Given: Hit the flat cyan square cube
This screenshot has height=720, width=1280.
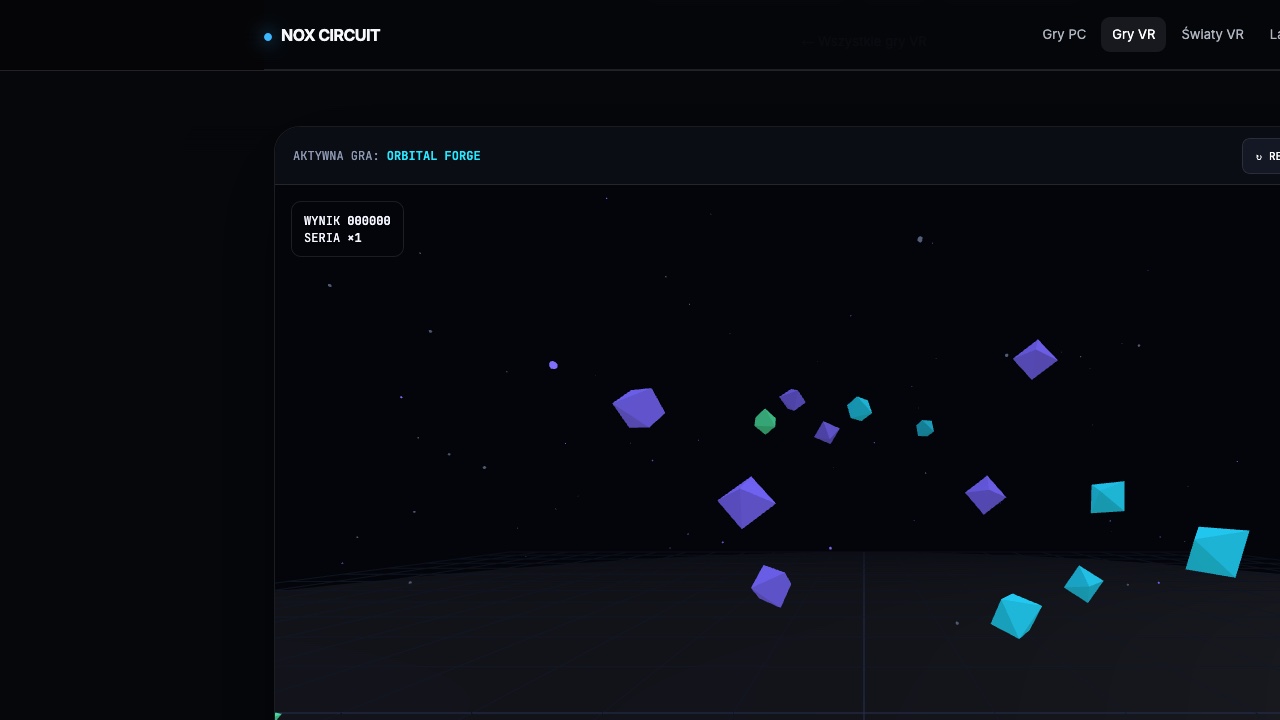Looking at the screenshot, I should point(1107,497).
